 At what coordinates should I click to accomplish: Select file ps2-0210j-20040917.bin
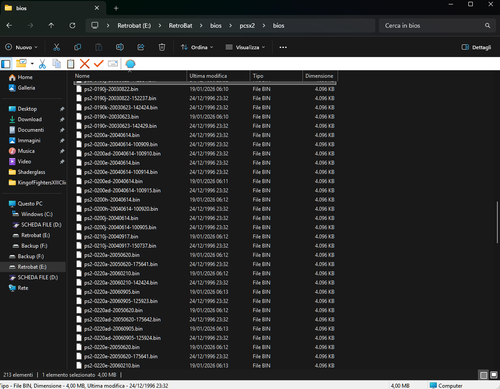click(205, 237)
